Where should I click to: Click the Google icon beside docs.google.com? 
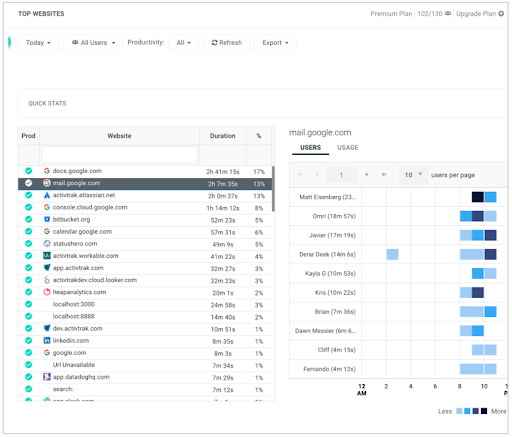(47, 171)
